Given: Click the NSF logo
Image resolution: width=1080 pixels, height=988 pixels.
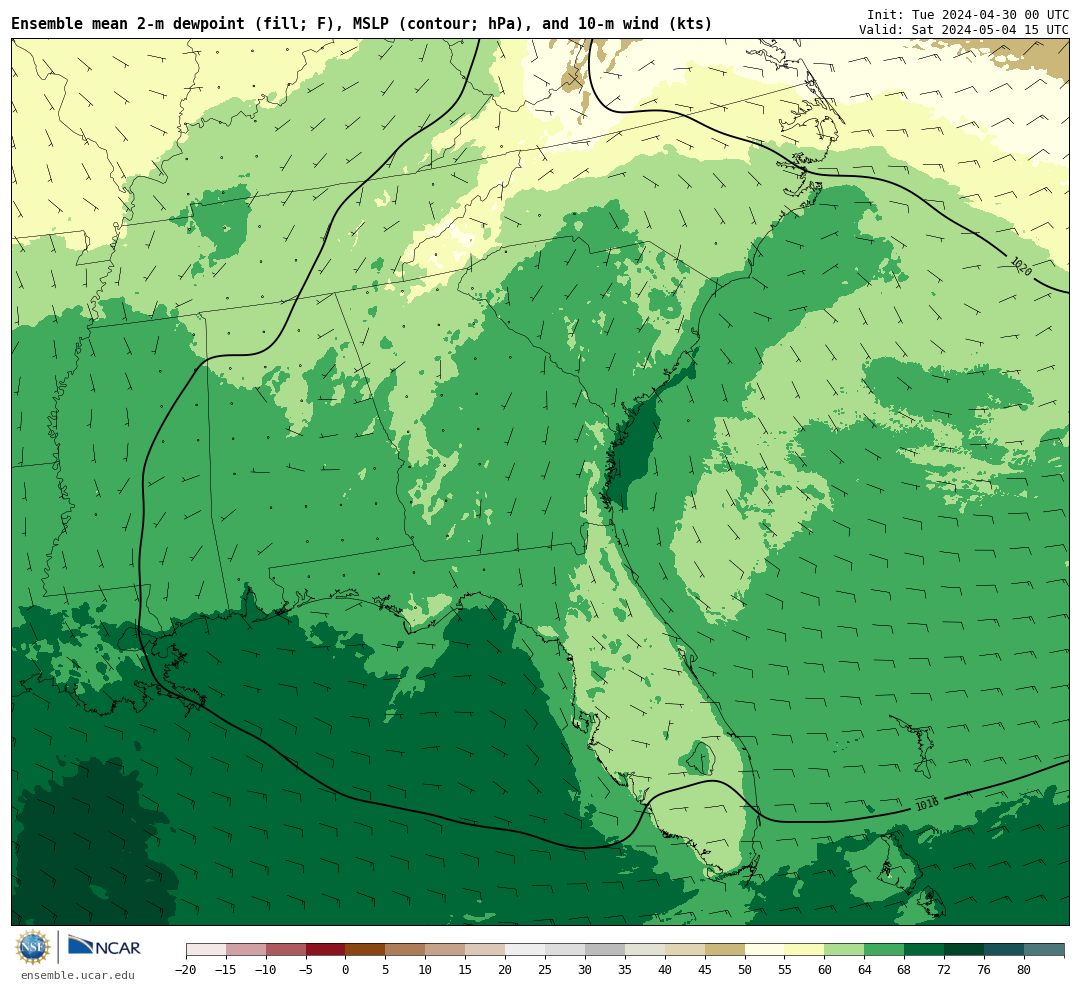Looking at the screenshot, I should [33, 947].
